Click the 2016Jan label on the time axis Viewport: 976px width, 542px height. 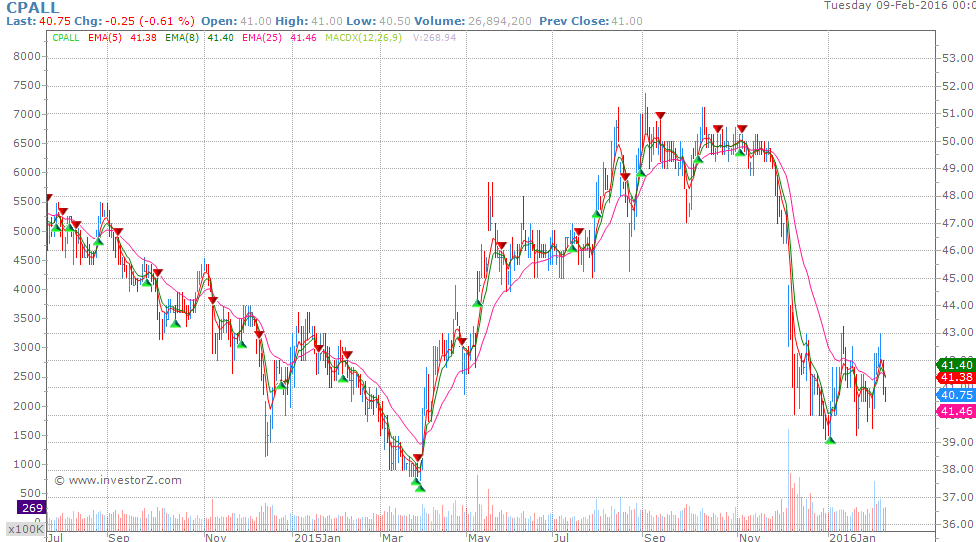[852, 537]
